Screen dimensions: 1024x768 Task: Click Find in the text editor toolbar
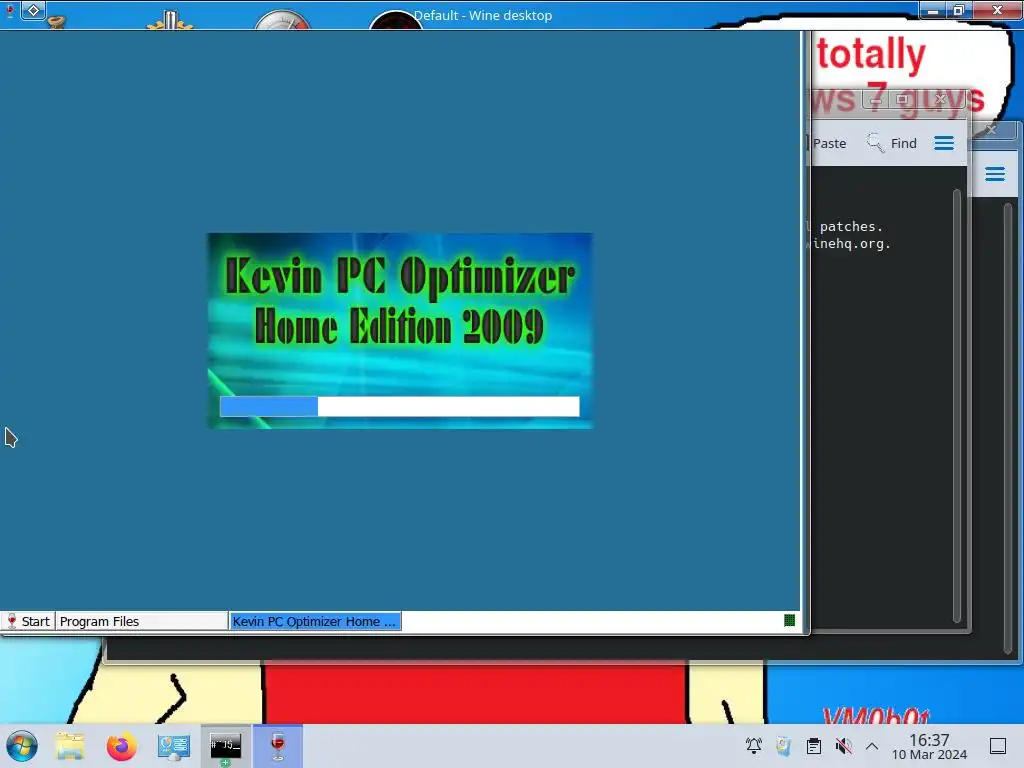pyautogui.click(x=891, y=143)
